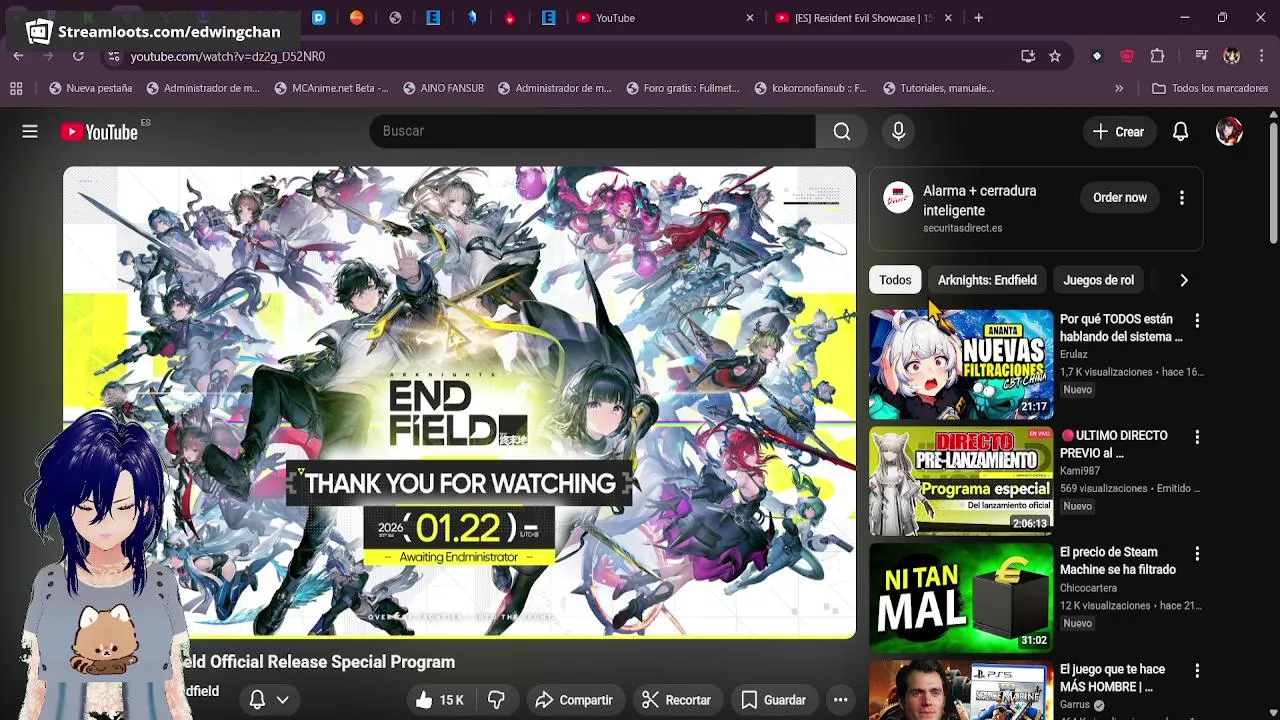
Task: Open options for 'El juego que te hace MÁS HOMBRE' video
Action: coord(1197,671)
